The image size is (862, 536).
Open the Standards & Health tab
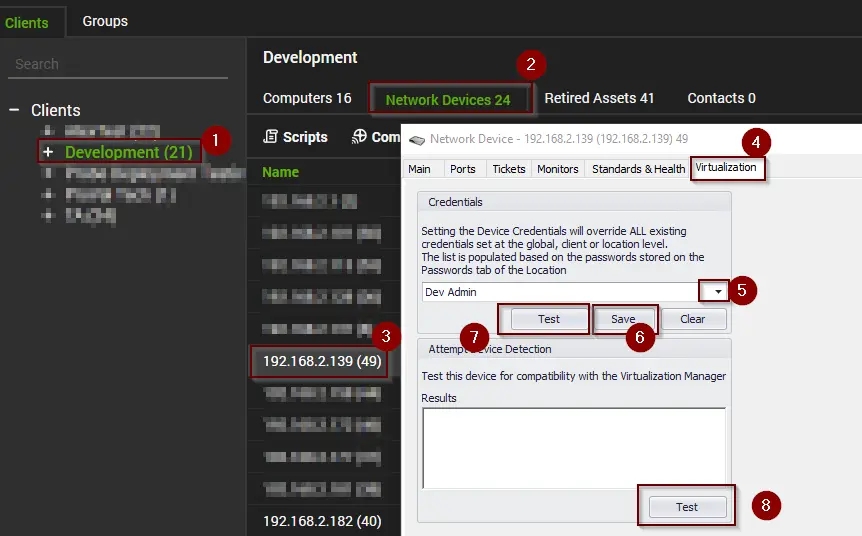click(x=638, y=169)
